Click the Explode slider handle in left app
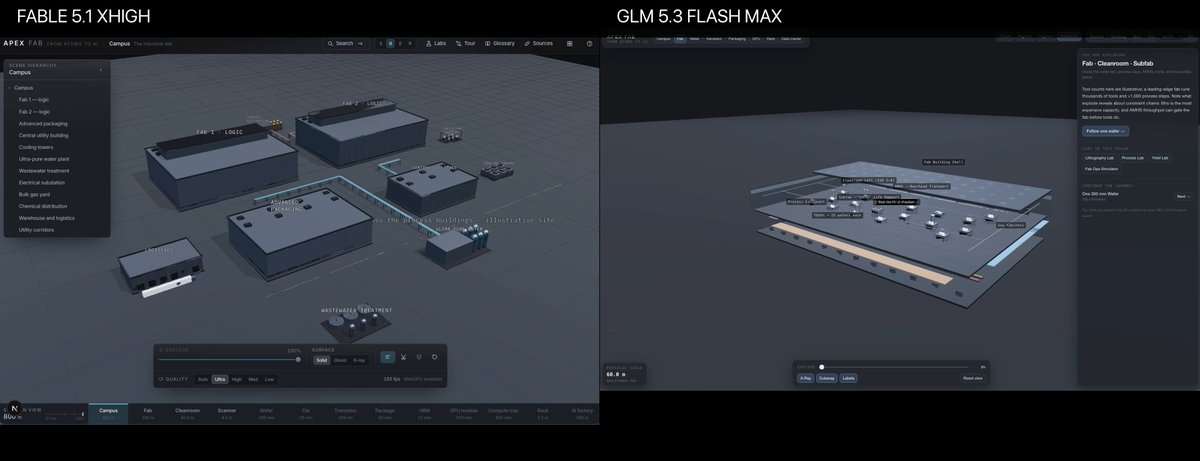Image resolution: width=1200 pixels, height=461 pixels. click(297, 359)
